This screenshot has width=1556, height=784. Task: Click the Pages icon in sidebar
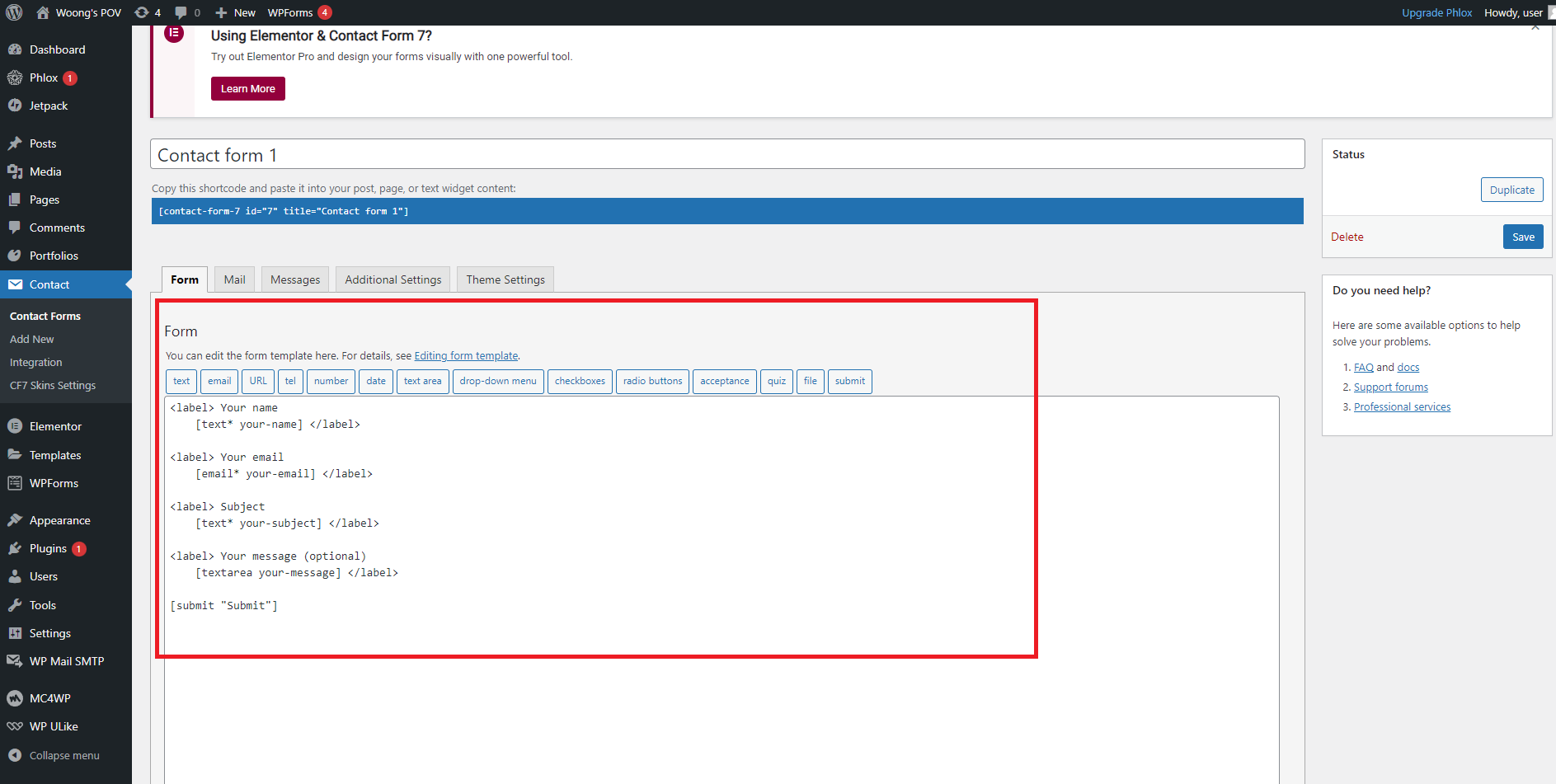coord(15,200)
